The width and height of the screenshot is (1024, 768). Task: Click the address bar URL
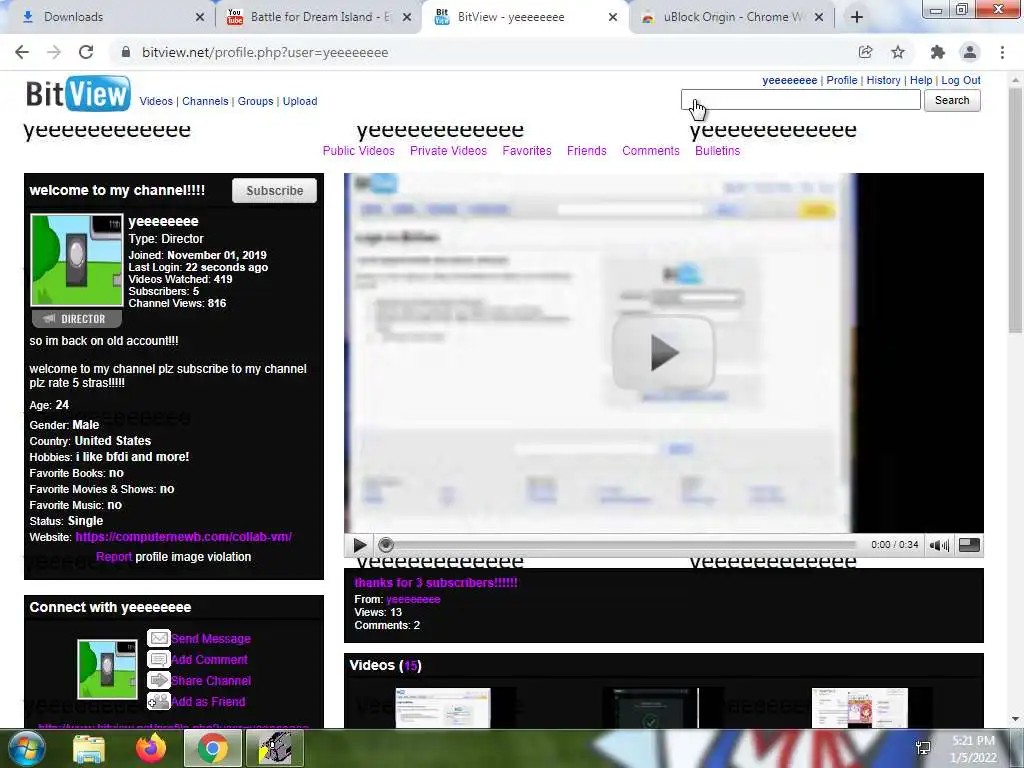pyautogui.click(x=265, y=52)
